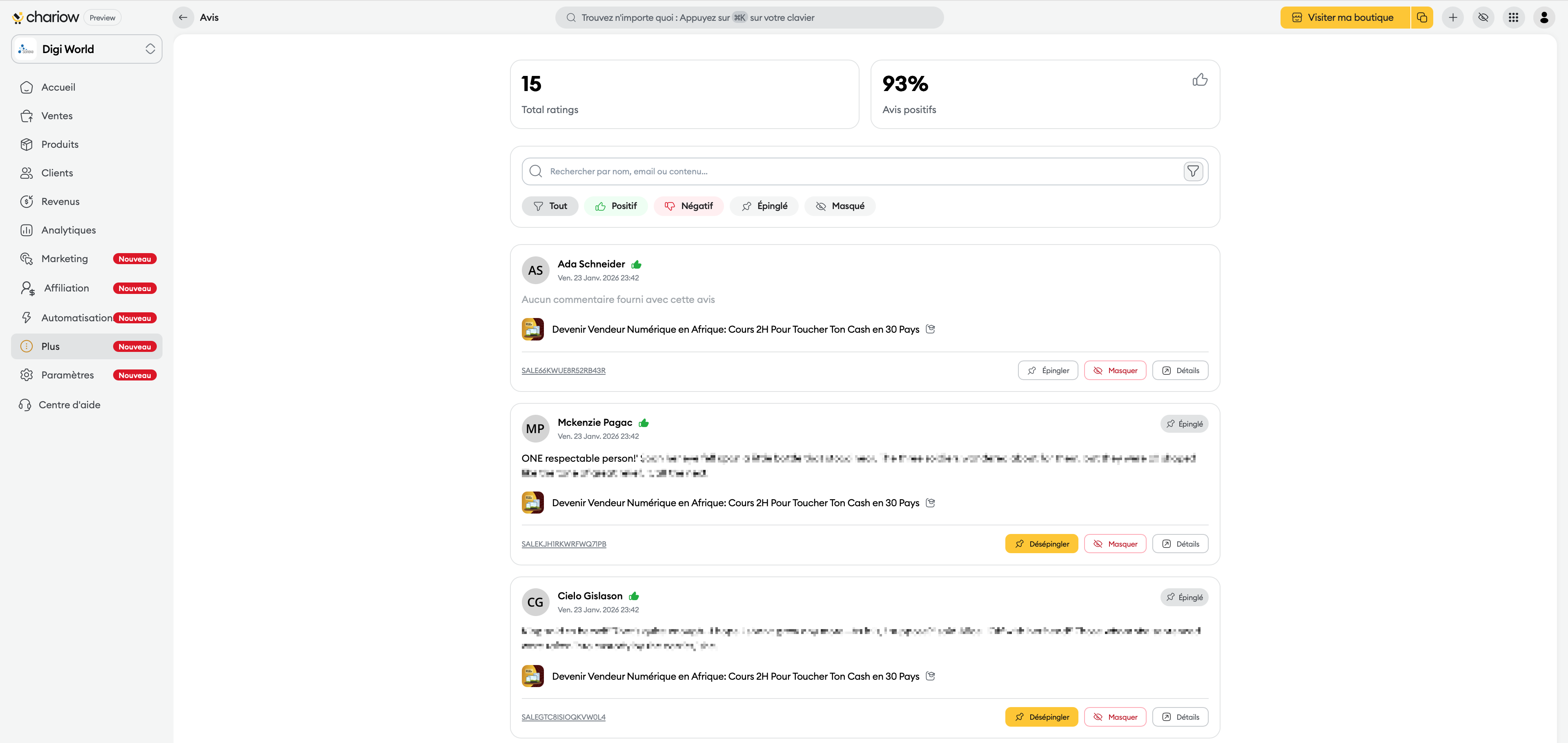
Task: Open the user profile avatar icon
Action: tap(1543, 18)
